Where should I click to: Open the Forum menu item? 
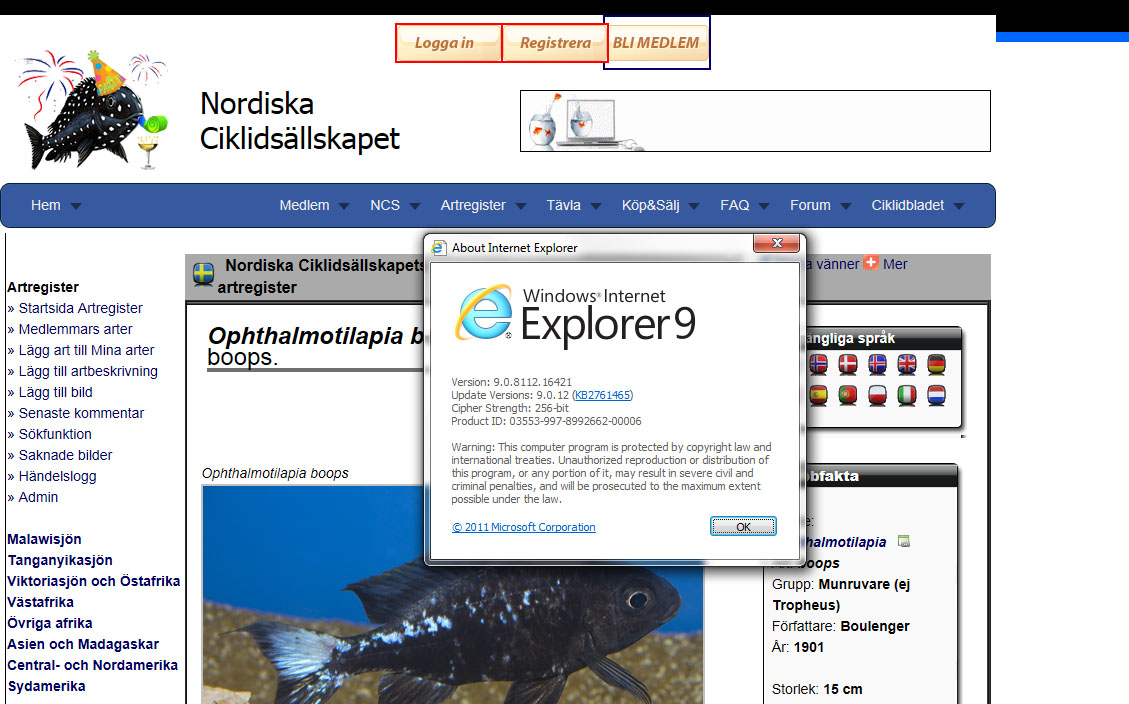click(810, 205)
